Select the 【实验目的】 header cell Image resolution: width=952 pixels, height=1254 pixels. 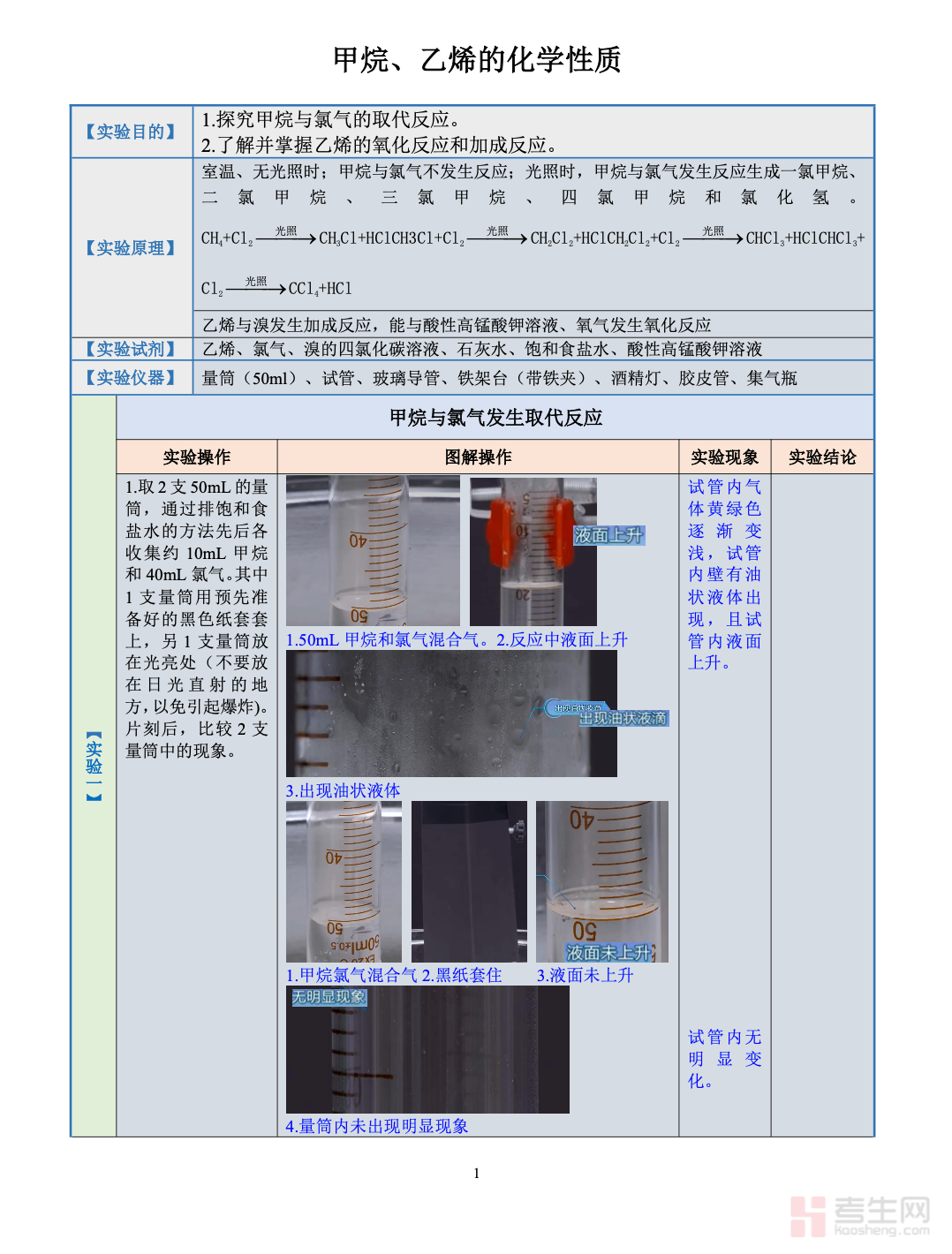pyautogui.click(x=131, y=132)
